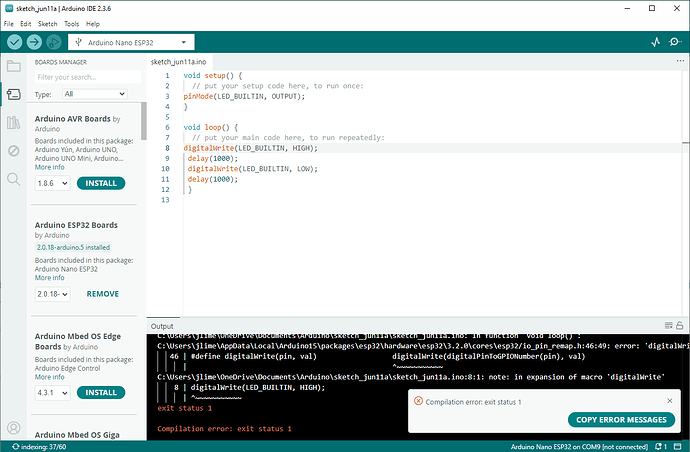Toggle the bottom panel icon in status bar
Viewport: 690px width, 452px height.
pyautogui.click(x=678, y=447)
